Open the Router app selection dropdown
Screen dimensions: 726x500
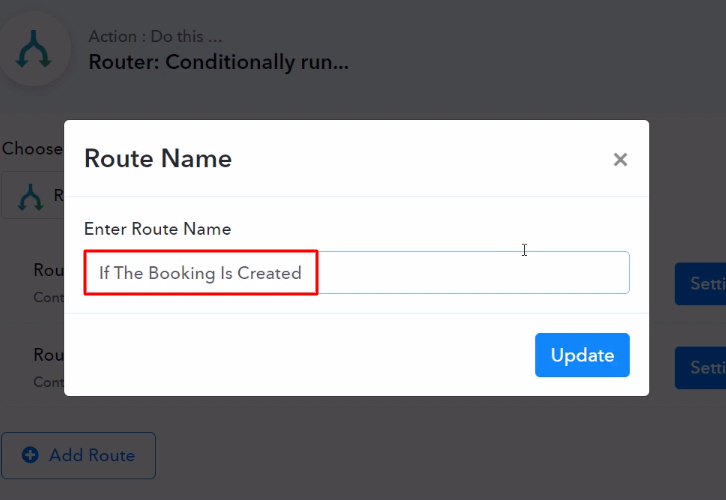click(x=32, y=195)
